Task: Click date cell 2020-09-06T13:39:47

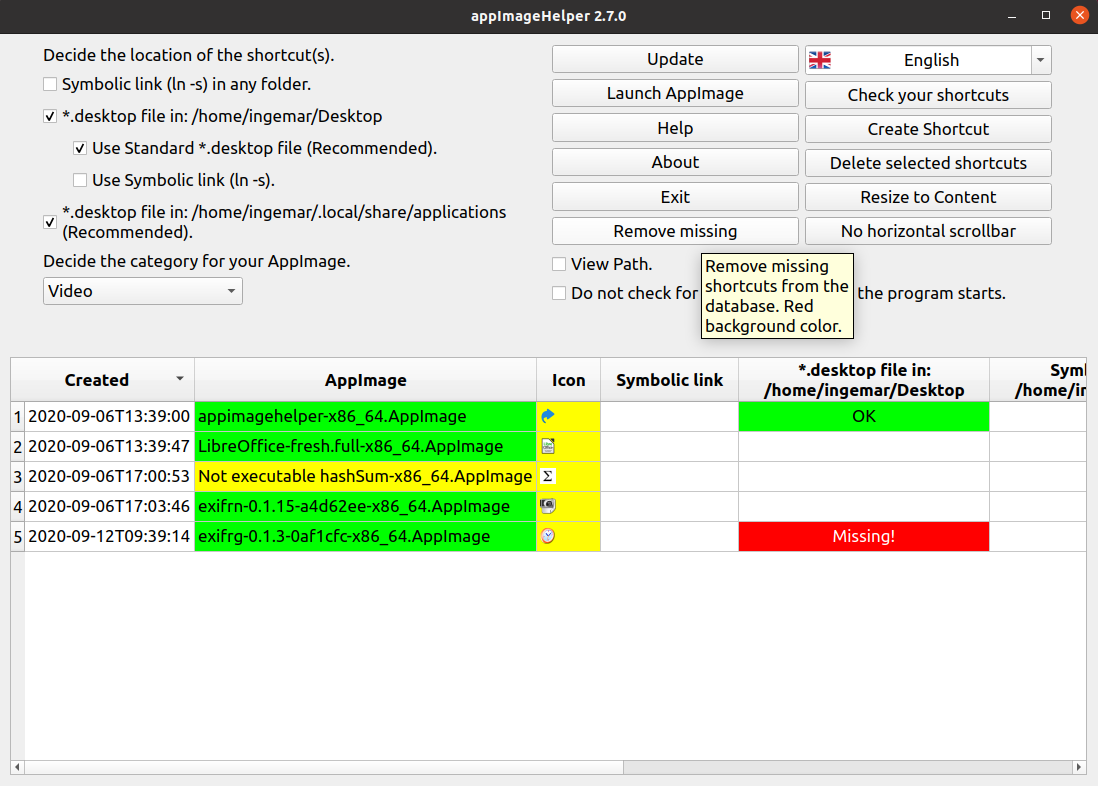Action: click(x=109, y=446)
